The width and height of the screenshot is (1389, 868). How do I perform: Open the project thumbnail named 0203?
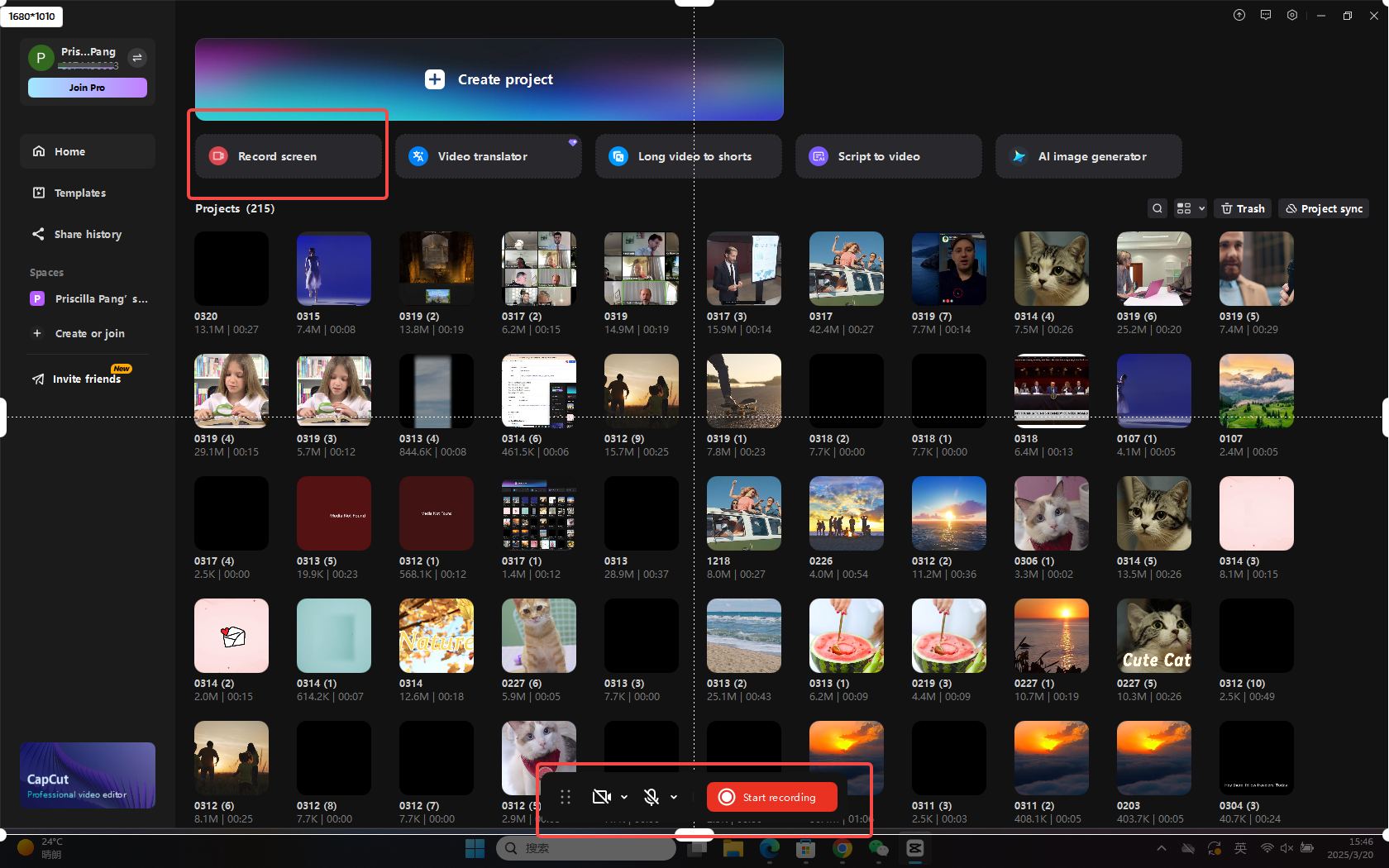1154,758
